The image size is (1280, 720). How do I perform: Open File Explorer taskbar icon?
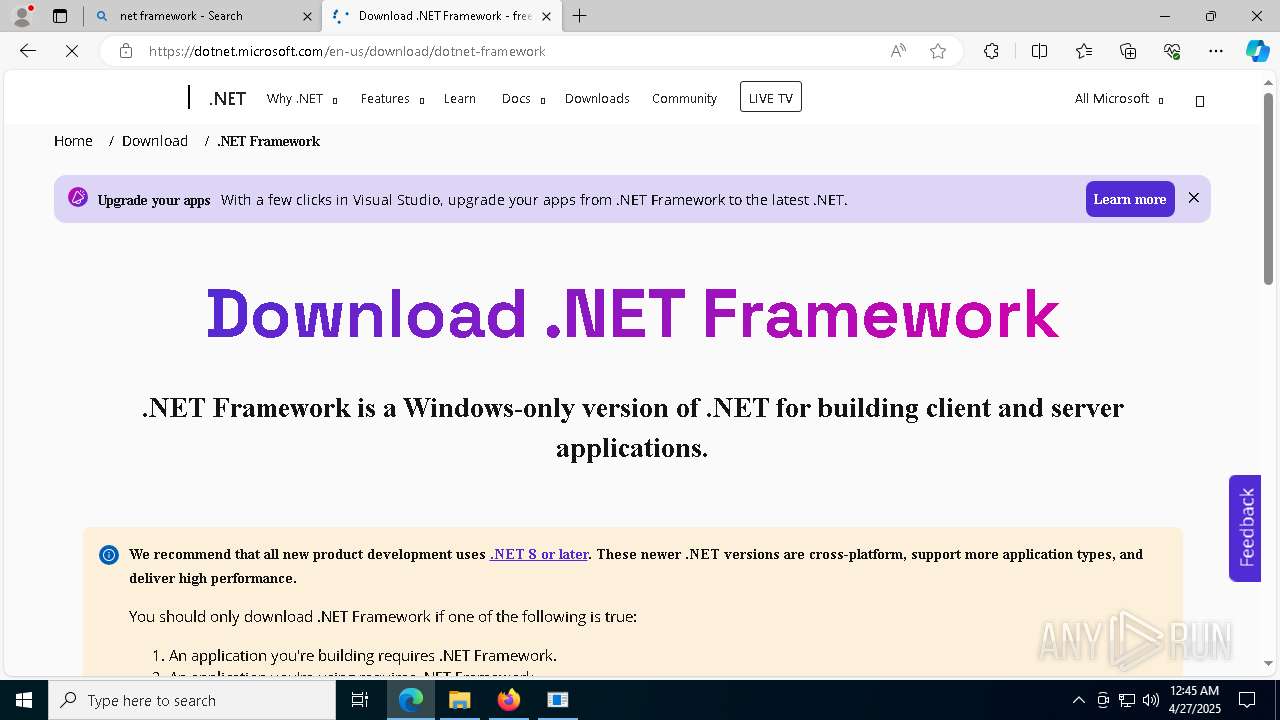point(460,700)
